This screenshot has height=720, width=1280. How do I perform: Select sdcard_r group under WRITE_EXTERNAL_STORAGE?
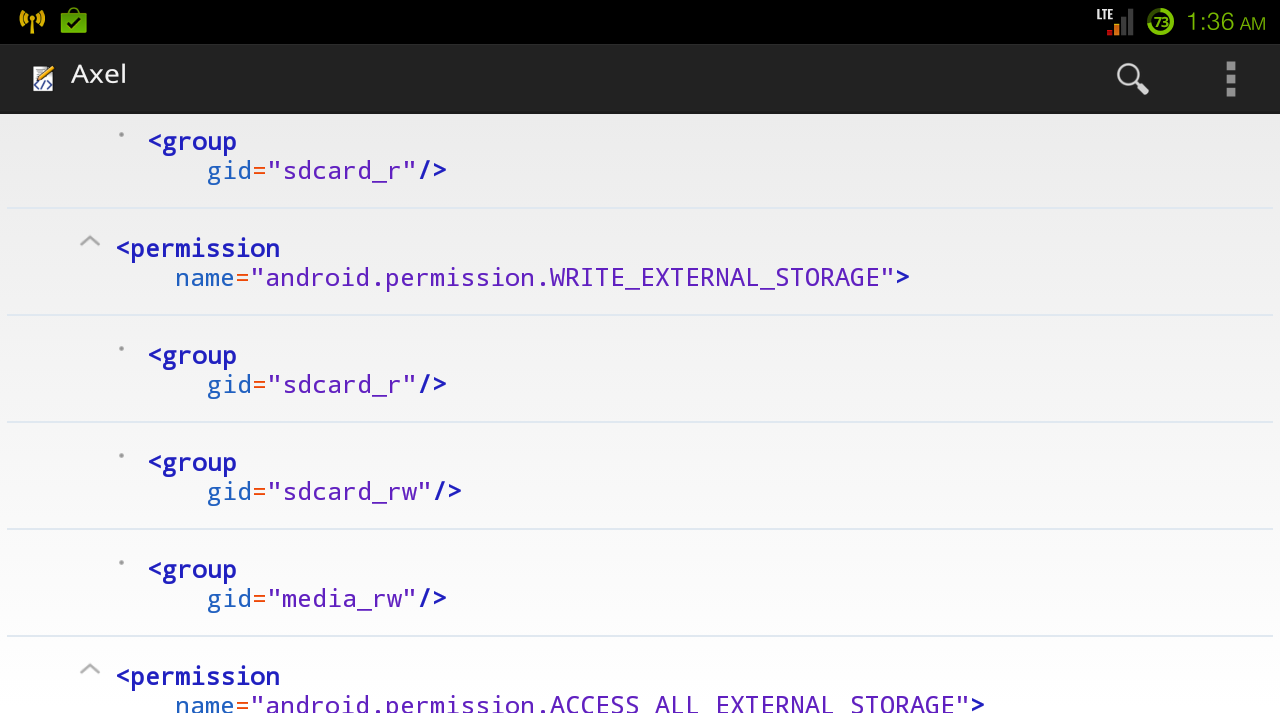pos(640,369)
